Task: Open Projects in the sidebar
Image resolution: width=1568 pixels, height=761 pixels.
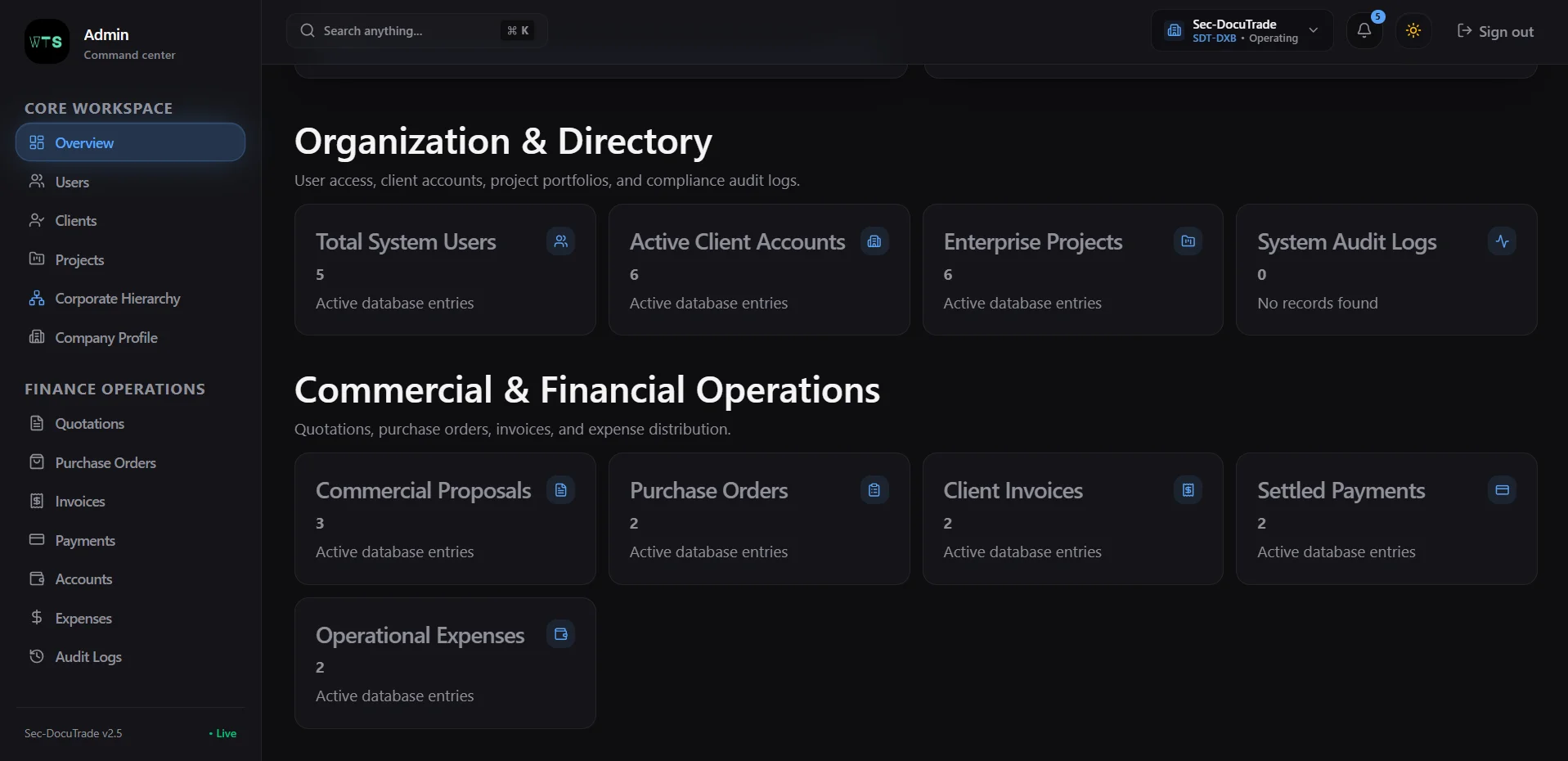Action: point(130,259)
